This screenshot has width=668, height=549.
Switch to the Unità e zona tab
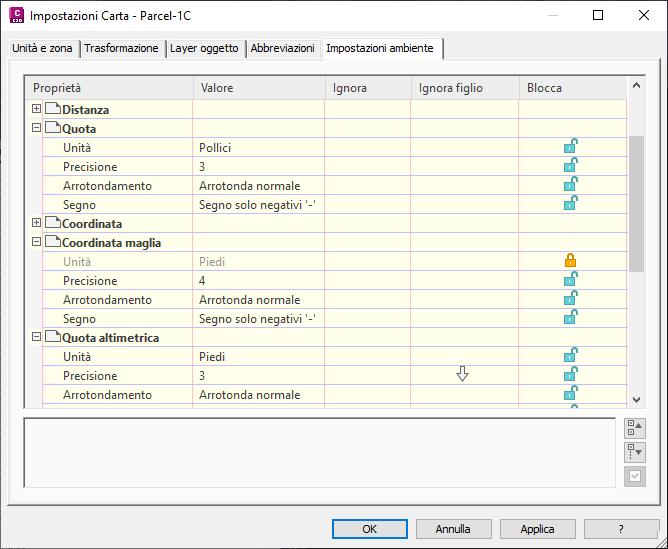pyautogui.click(x=42, y=49)
